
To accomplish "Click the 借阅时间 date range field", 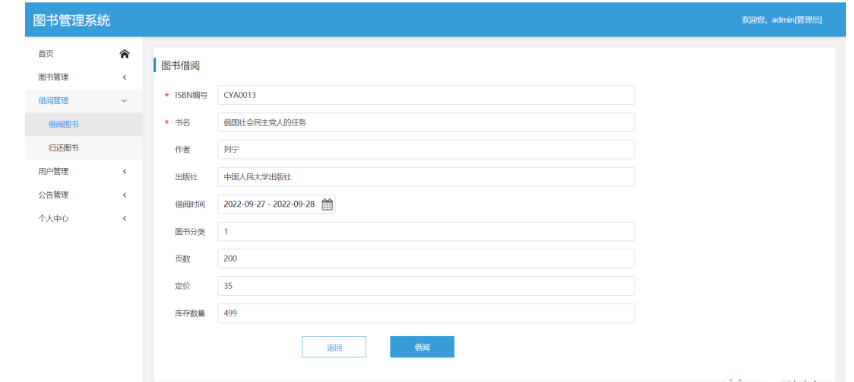I will click(x=277, y=204).
